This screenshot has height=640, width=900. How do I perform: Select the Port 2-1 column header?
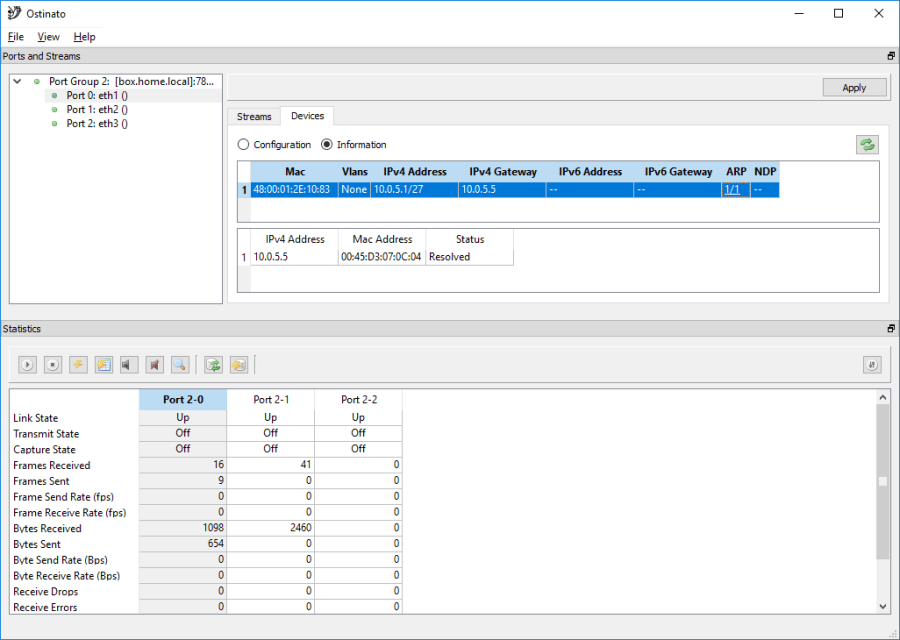tap(271, 399)
